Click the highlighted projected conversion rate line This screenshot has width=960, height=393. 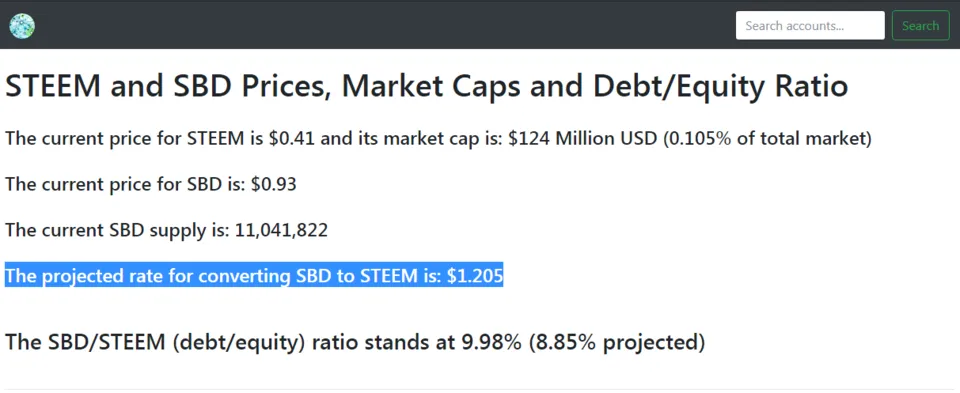[254, 276]
